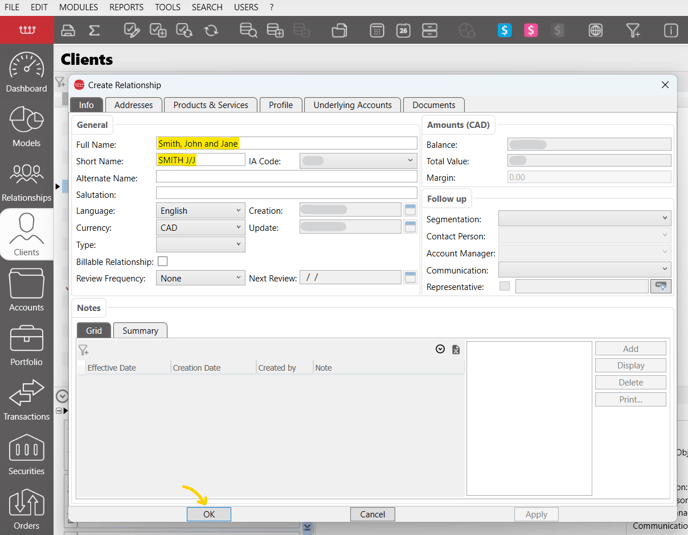The width and height of the screenshot is (688, 535).
Task: Switch to the Summary notes tab
Action: [x=140, y=331]
